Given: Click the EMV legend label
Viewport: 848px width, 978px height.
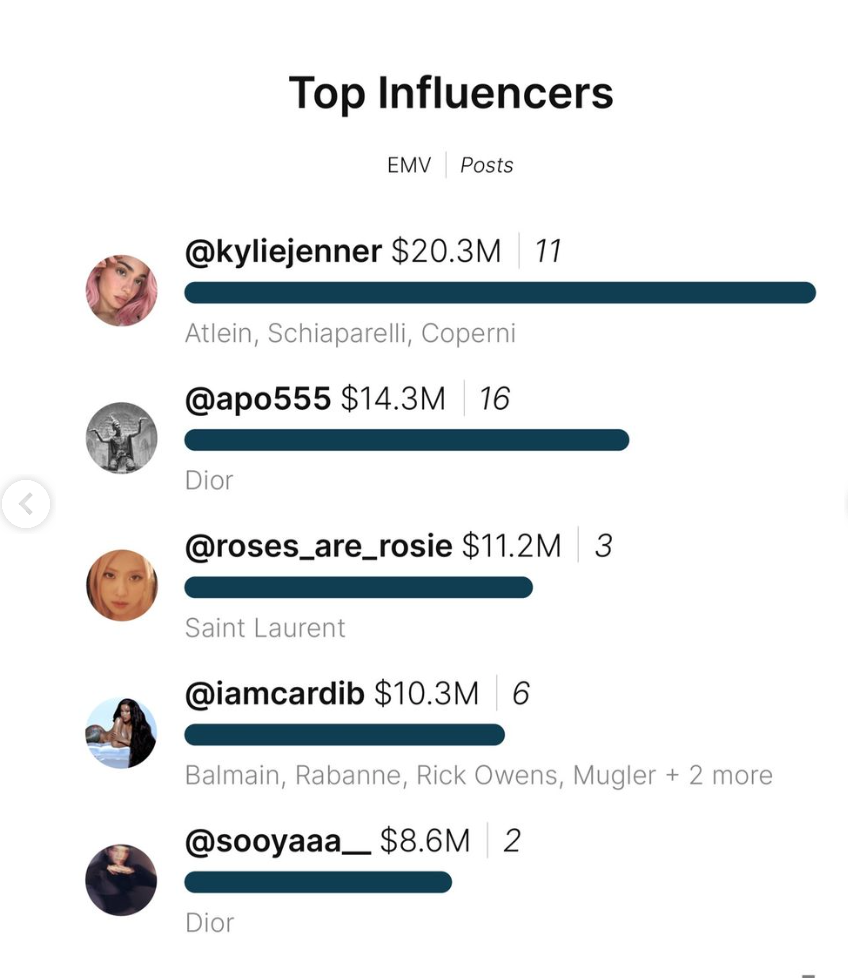Looking at the screenshot, I should click(x=409, y=165).
